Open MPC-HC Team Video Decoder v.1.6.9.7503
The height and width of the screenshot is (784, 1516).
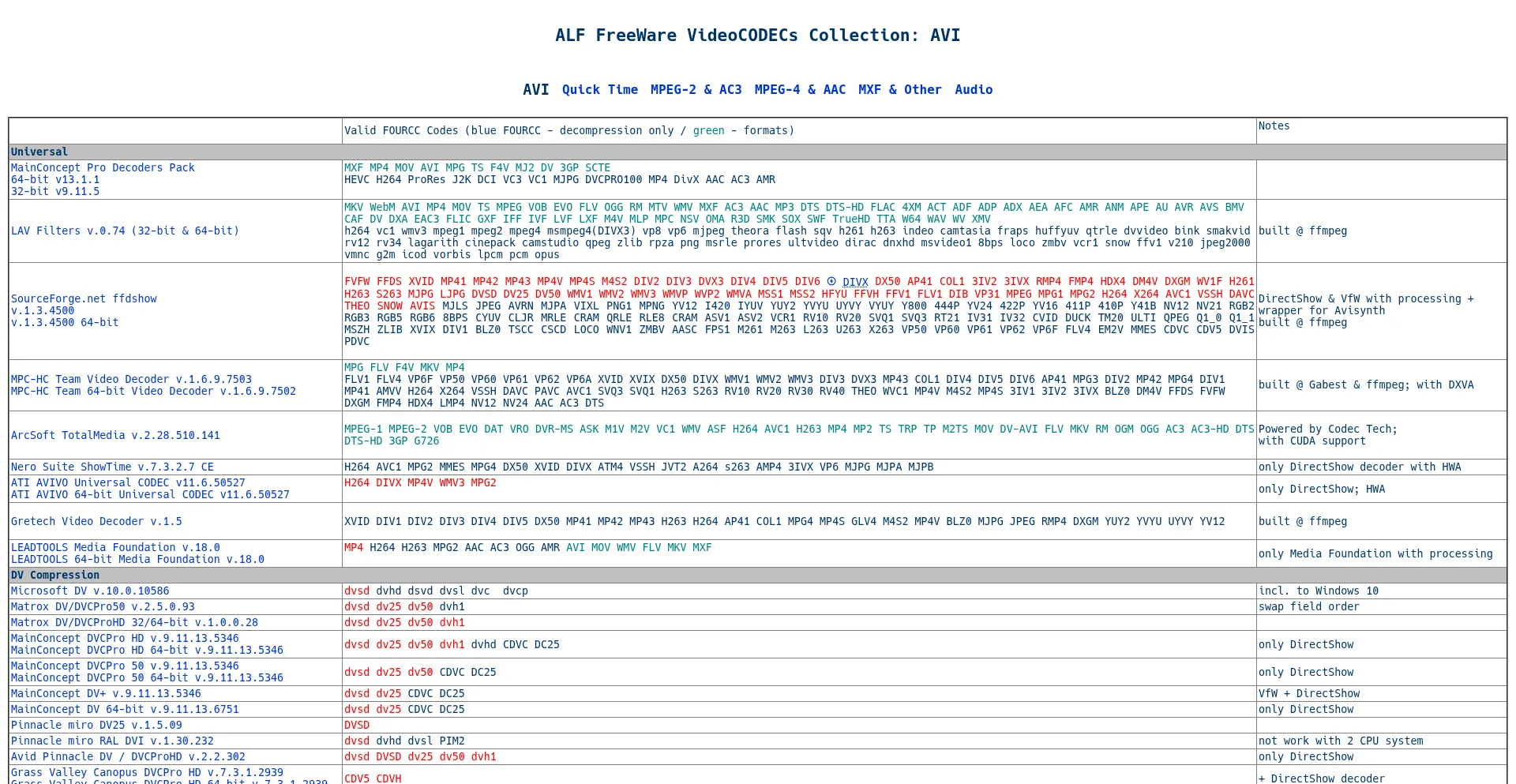(x=131, y=379)
